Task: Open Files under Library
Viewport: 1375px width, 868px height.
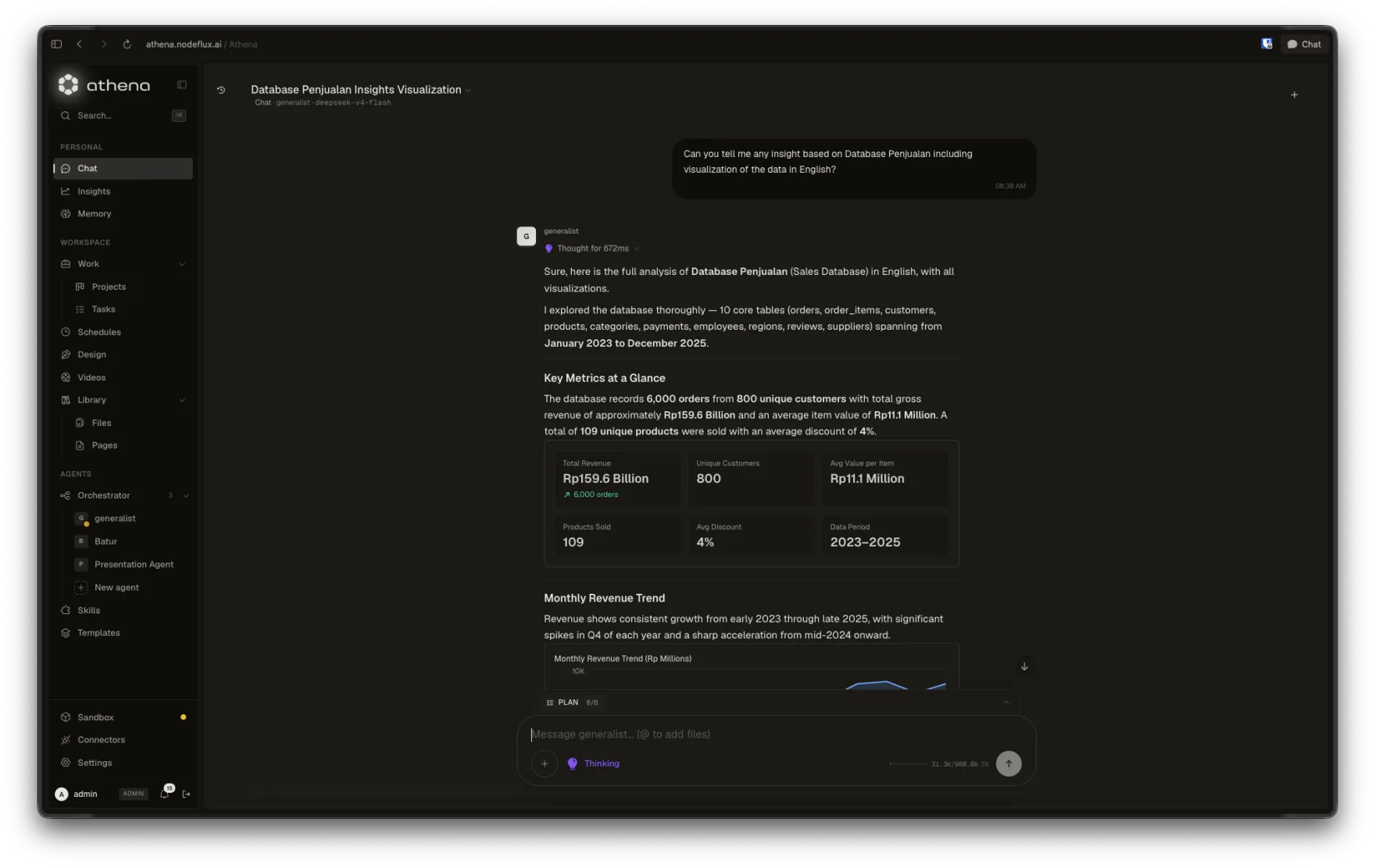Action: pos(130,423)
